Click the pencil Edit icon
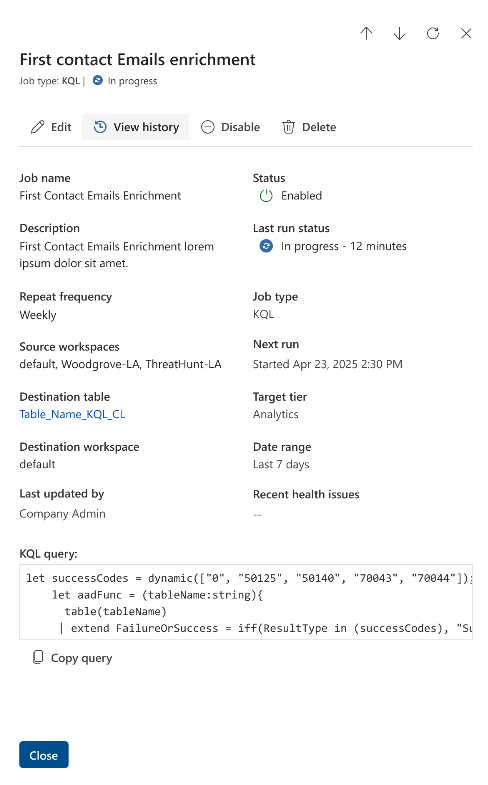The width and height of the screenshot is (488, 785). point(38,127)
